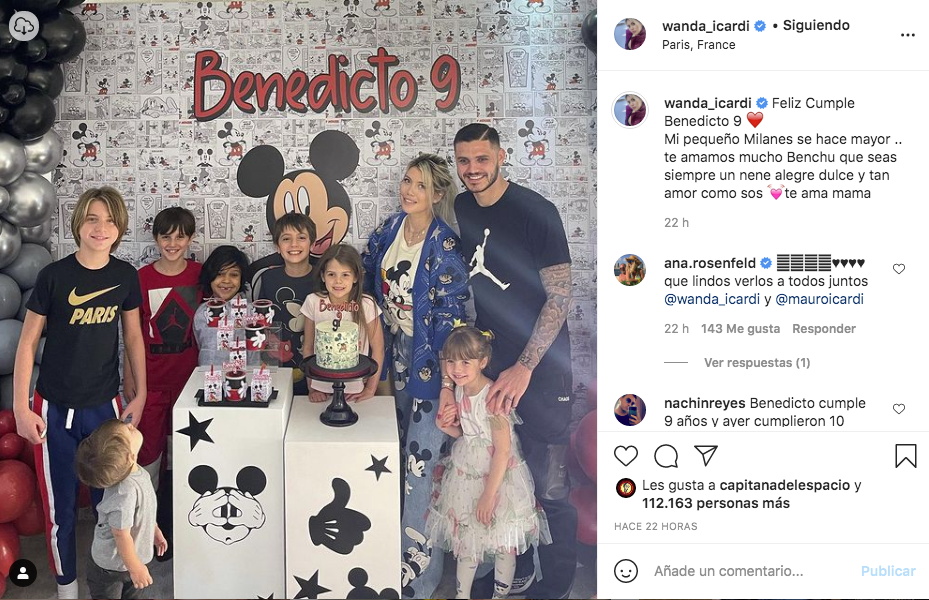Open wanda_icardi's profile picture in the header
Screen dimensions: 929x600
[x=630, y=34]
